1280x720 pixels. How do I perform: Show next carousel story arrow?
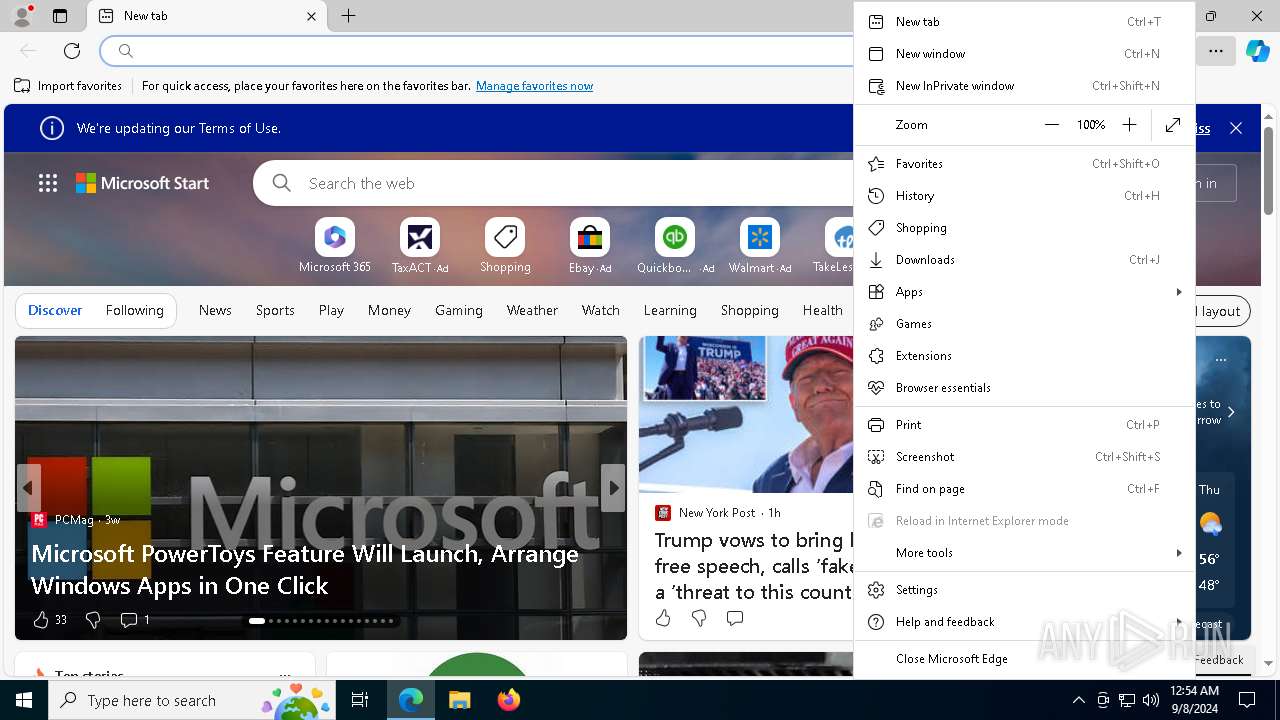(613, 488)
